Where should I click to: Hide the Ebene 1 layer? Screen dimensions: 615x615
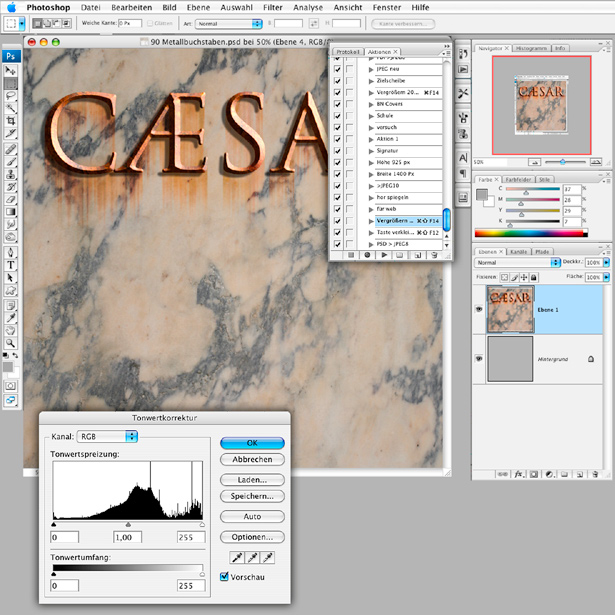(478, 310)
